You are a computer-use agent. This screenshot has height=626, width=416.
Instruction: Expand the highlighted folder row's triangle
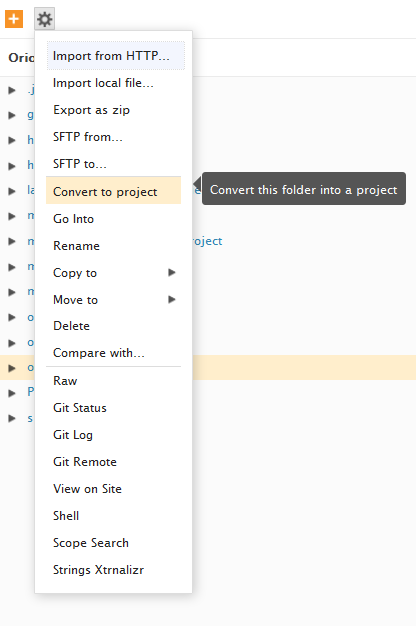(x=12, y=368)
